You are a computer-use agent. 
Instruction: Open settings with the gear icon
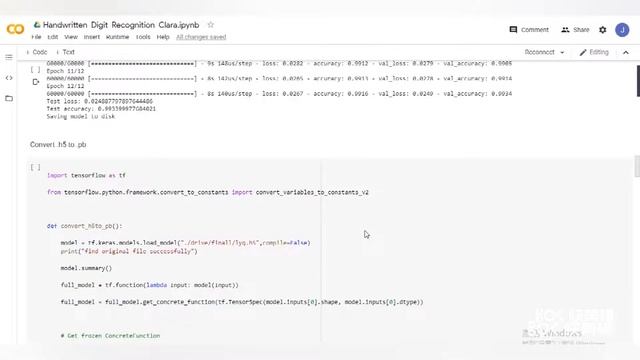[602, 29]
